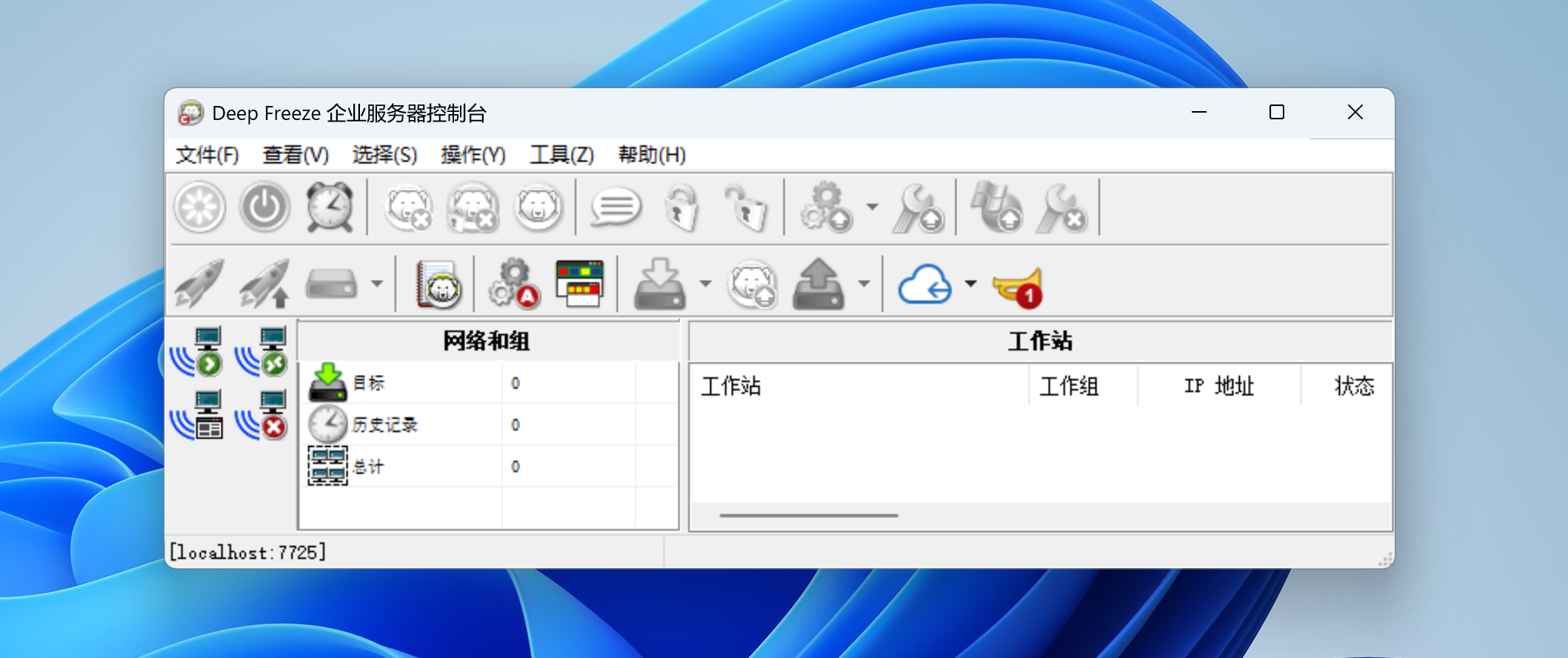
Task: Sort by the 工作站 column header
Action: 859,386
